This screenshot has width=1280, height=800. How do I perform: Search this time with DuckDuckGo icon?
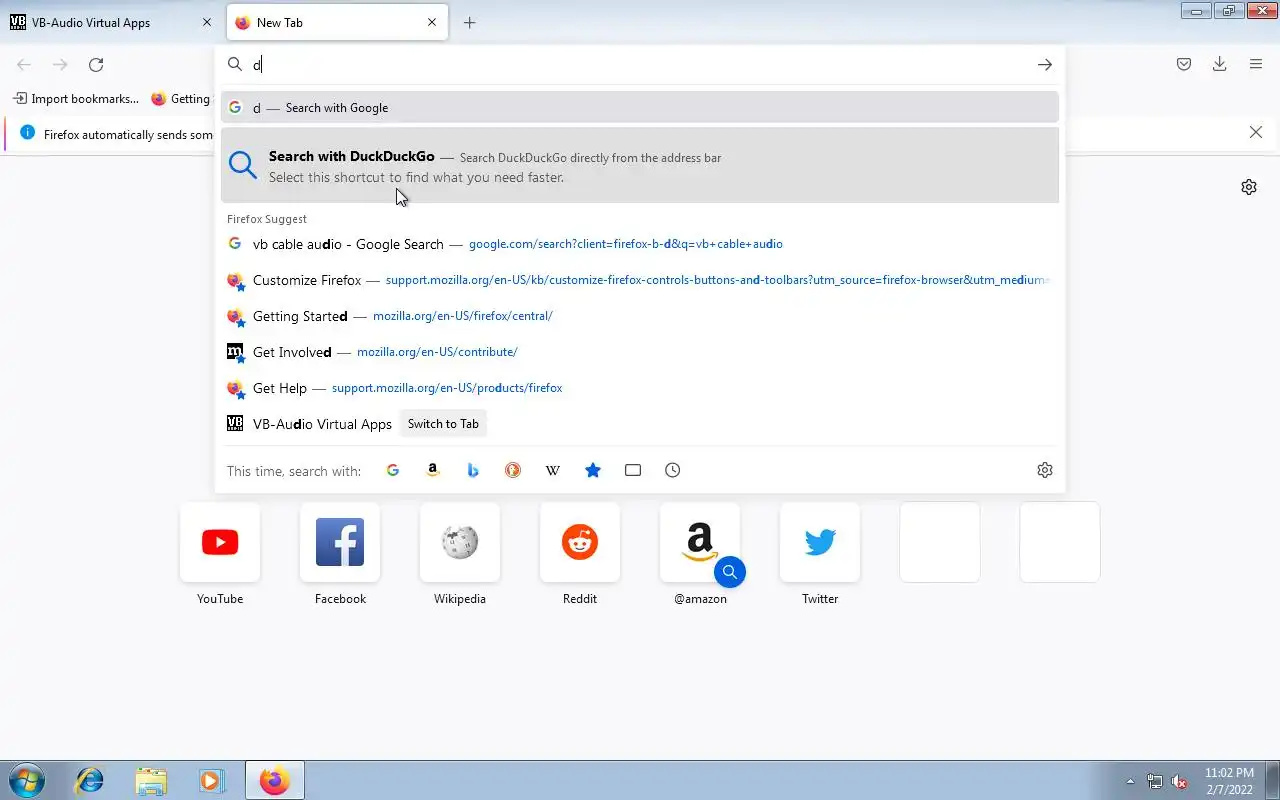pyautogui.click(x=513, y=470)
